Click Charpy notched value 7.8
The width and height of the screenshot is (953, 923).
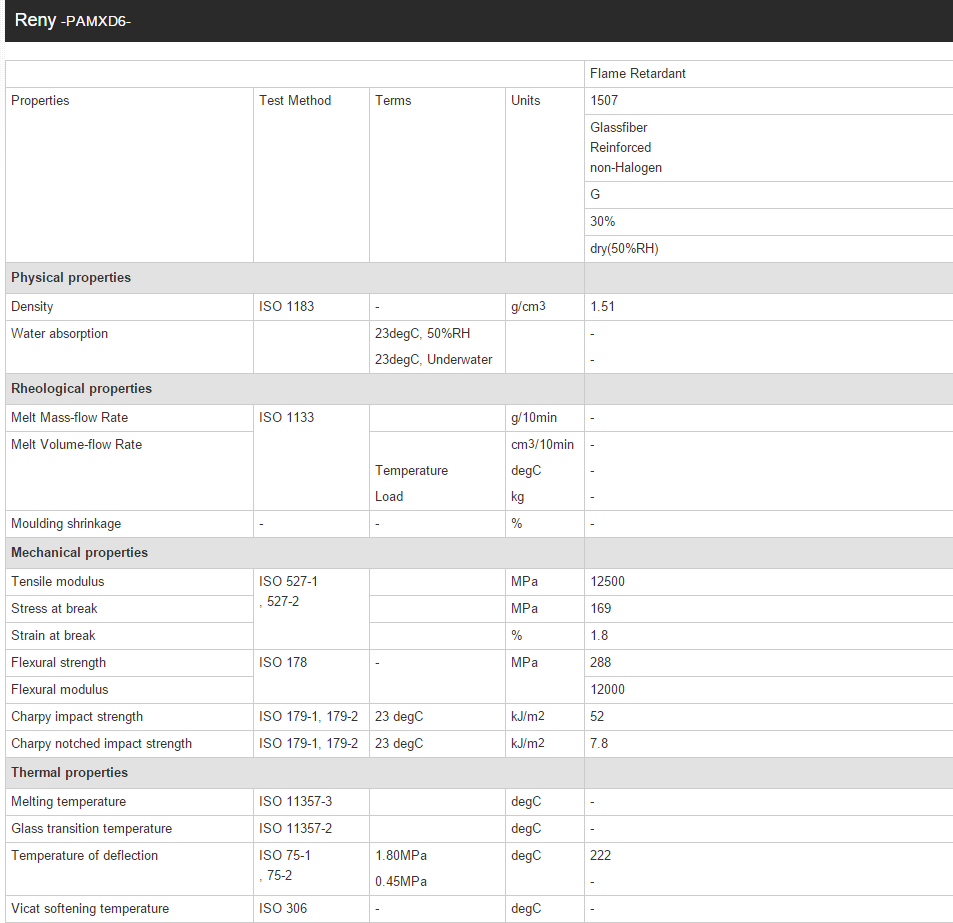tap(599, 744)
